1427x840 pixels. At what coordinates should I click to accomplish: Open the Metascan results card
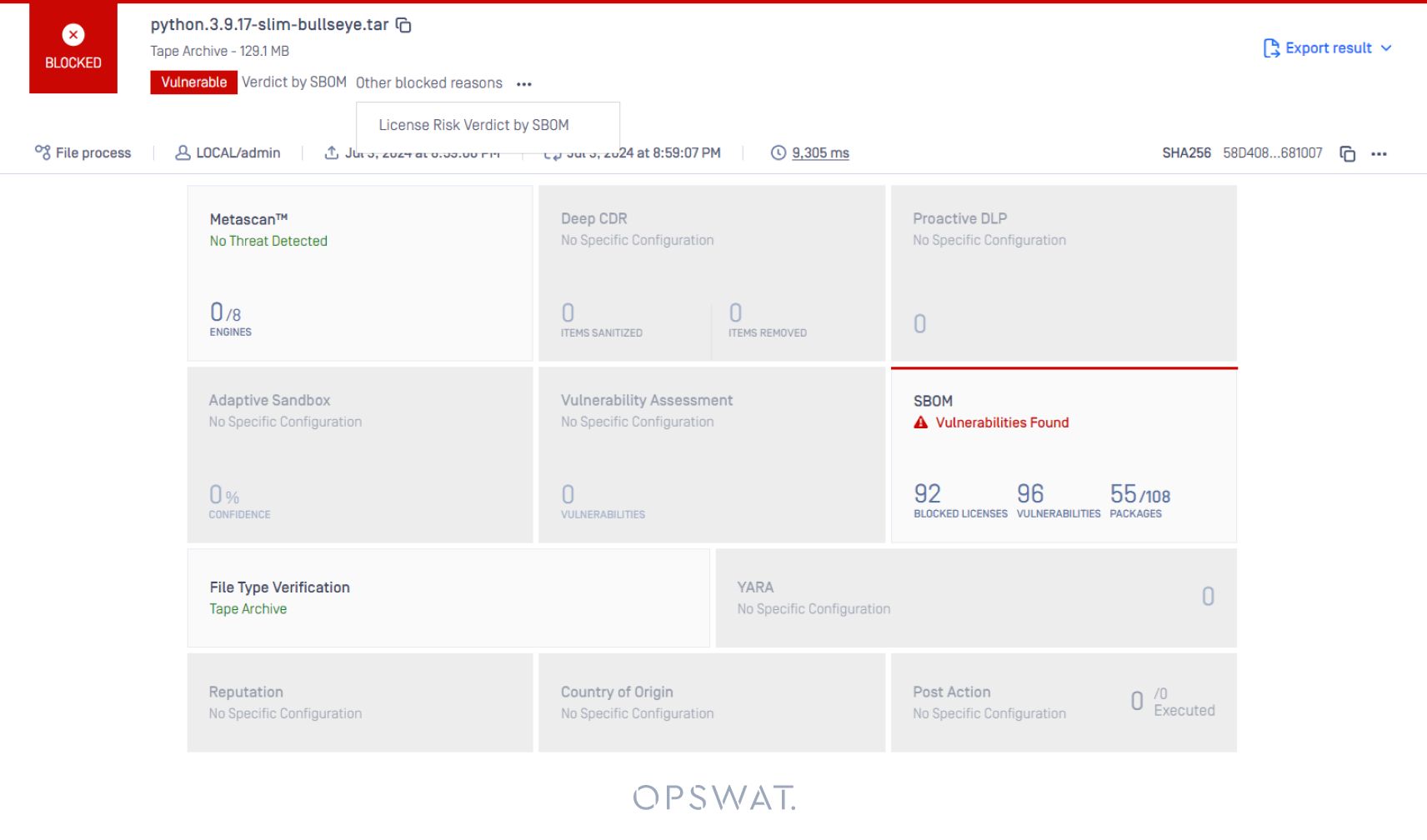coord(359,273)
